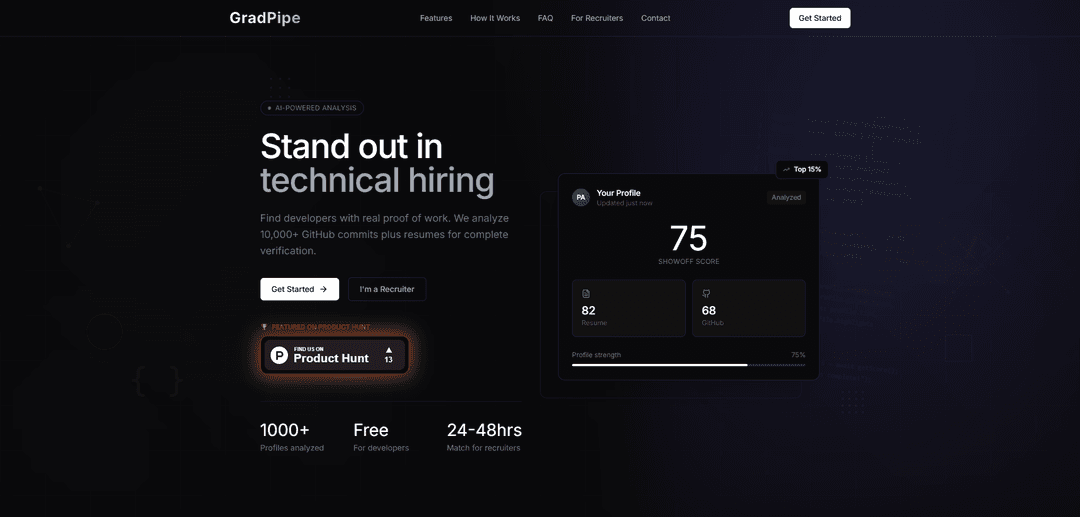
Task: Click the AI-Powered Analysis pill badge
Action: [x=312, y=108]
